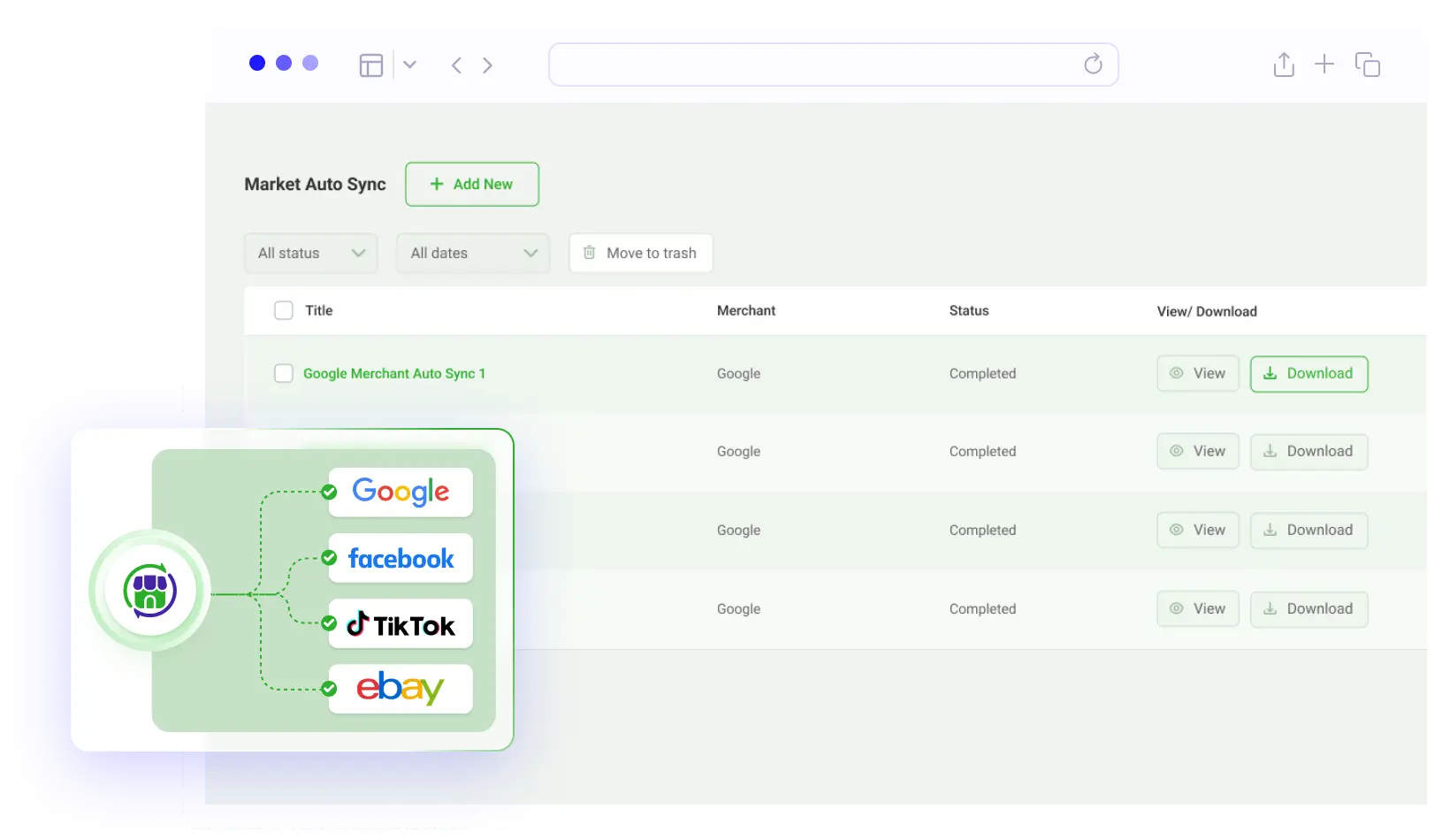Click the green highlighted Download button
The image size is (1450, 840).
(x=1309, y=373)
